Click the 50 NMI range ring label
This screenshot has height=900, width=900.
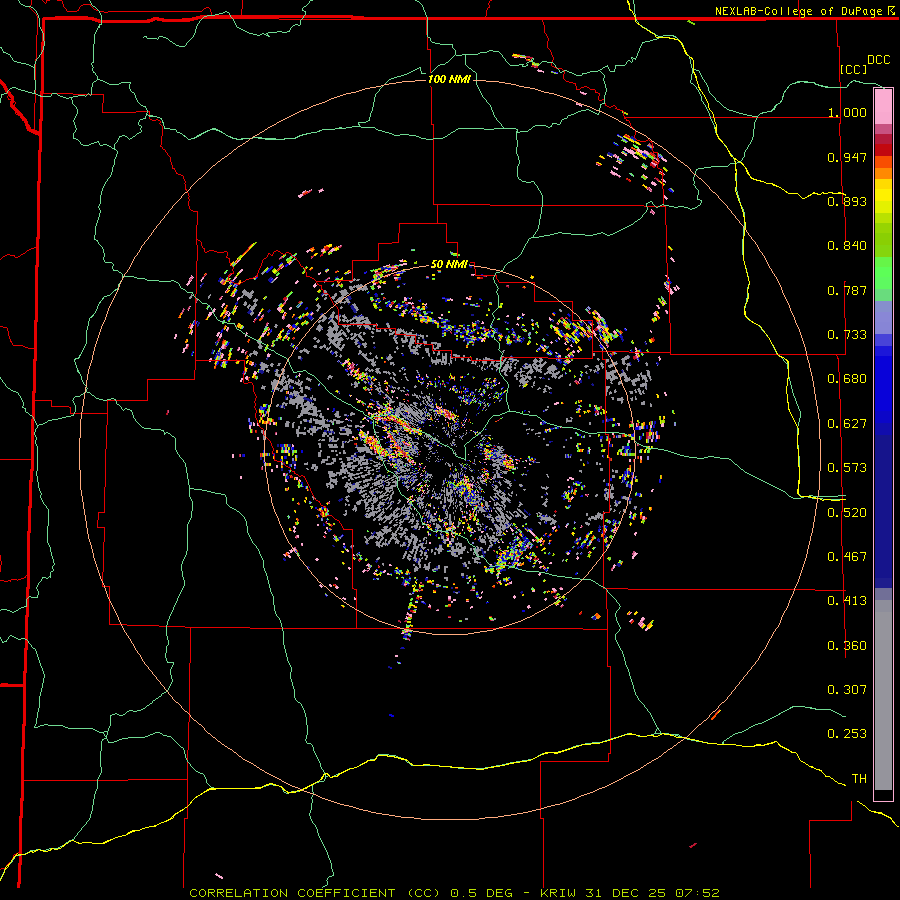[449, 264]
